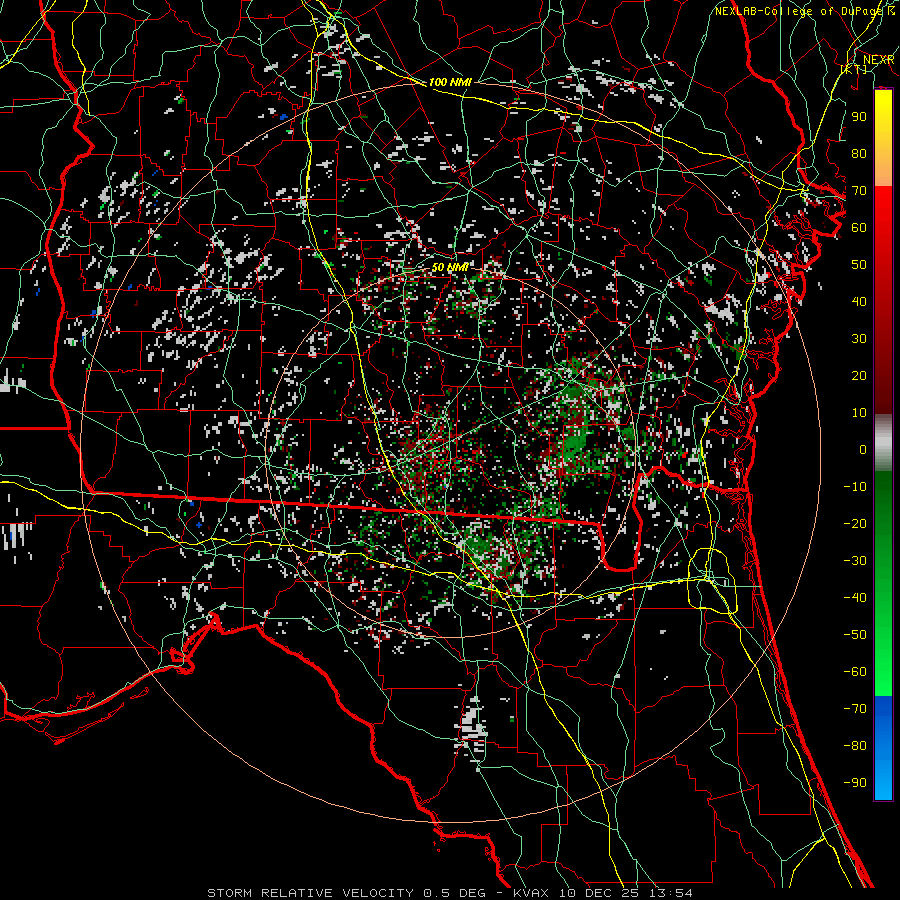This screenshot has height=900, width=900.
Task: Select the "30" value on velocity scale
Action: point(859,339)
